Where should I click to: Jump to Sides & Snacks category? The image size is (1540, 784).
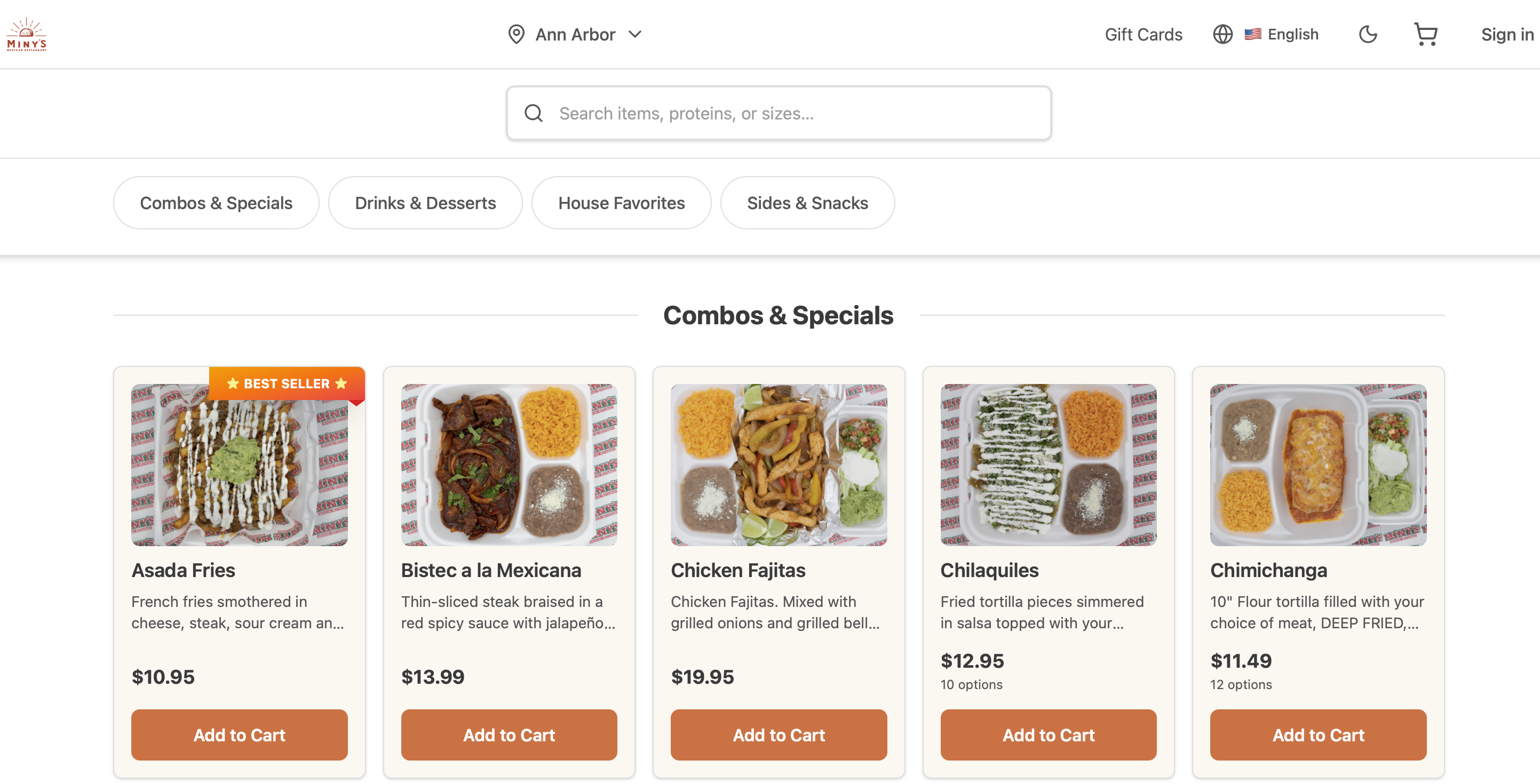[807, 203]
